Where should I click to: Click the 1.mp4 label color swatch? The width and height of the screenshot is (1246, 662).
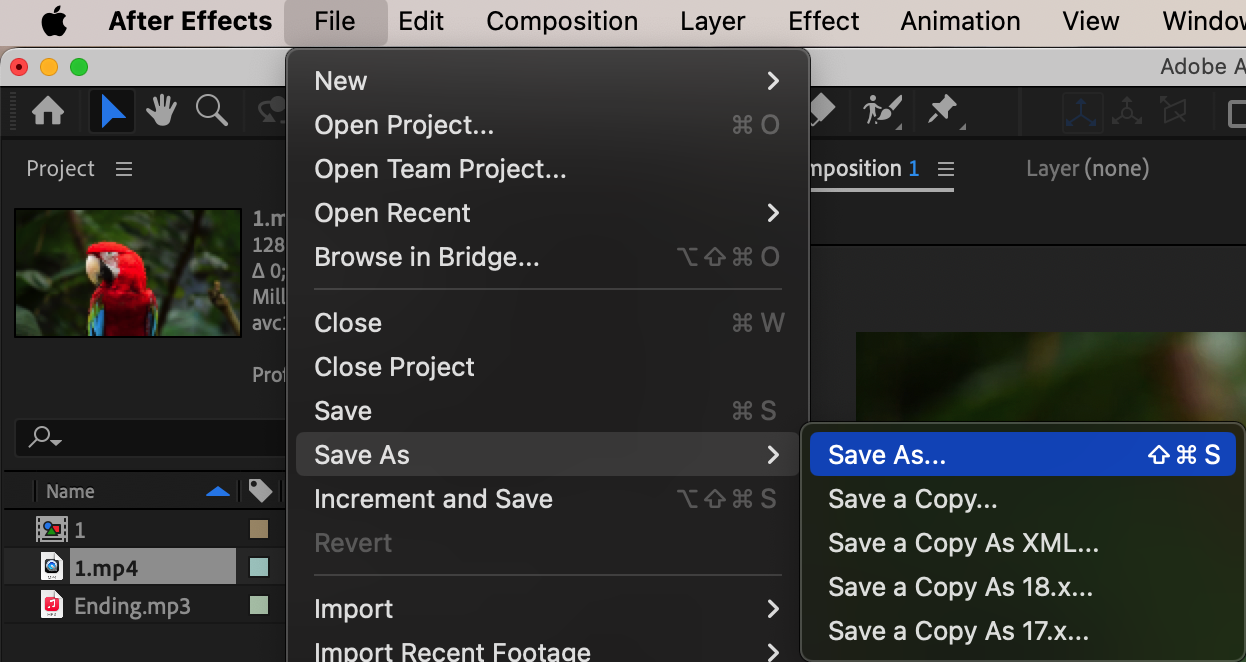click(x=259, y=568)
